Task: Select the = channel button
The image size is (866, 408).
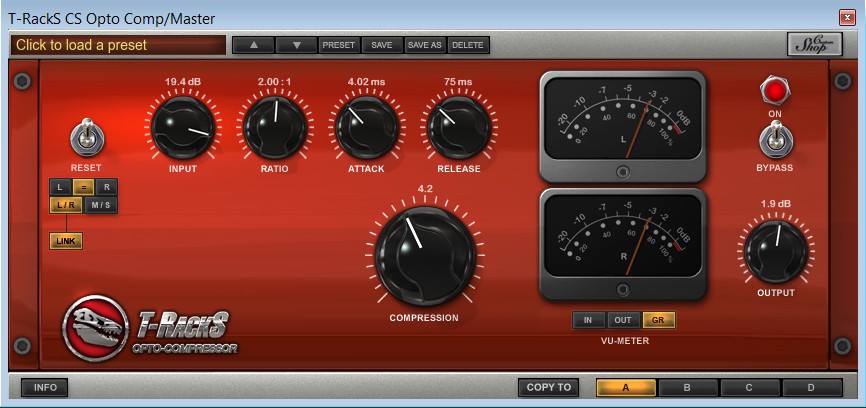Action: pos(83,187)
